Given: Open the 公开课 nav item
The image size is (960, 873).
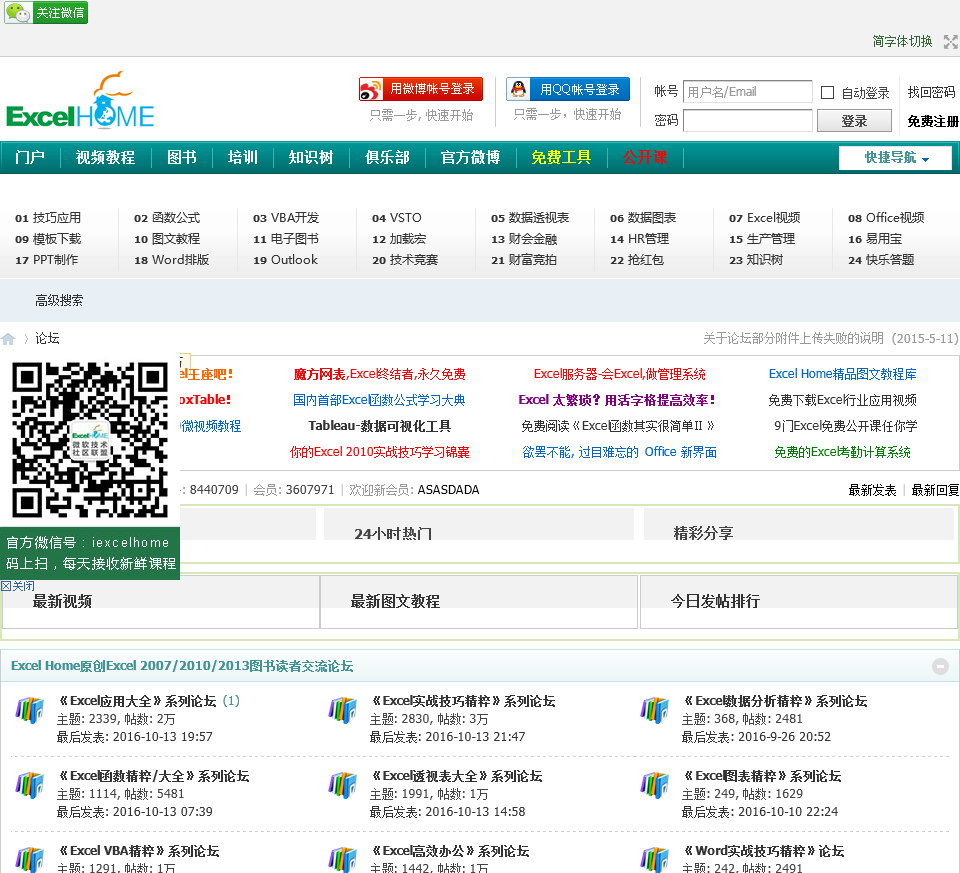Looking at the screenshot, I should (x=645, y=157).
